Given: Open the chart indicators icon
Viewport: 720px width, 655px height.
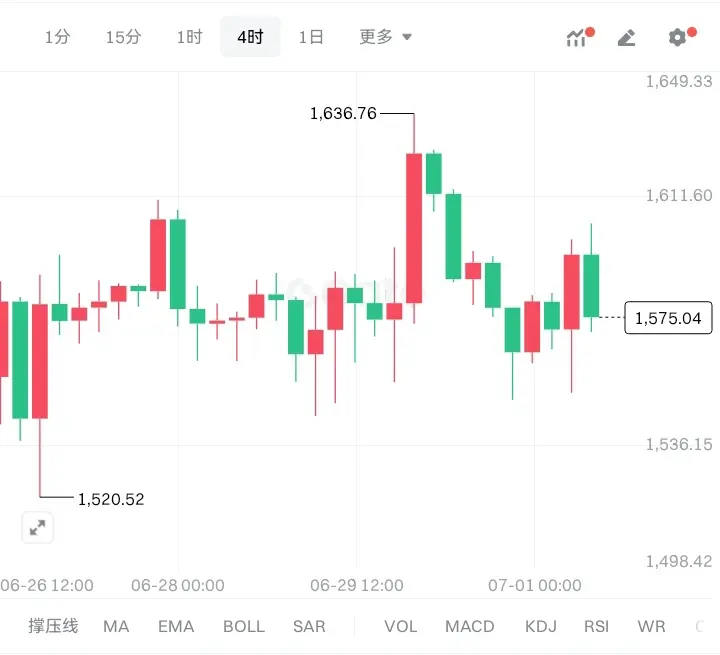Looking at the screenshot, I should (579, 37).
